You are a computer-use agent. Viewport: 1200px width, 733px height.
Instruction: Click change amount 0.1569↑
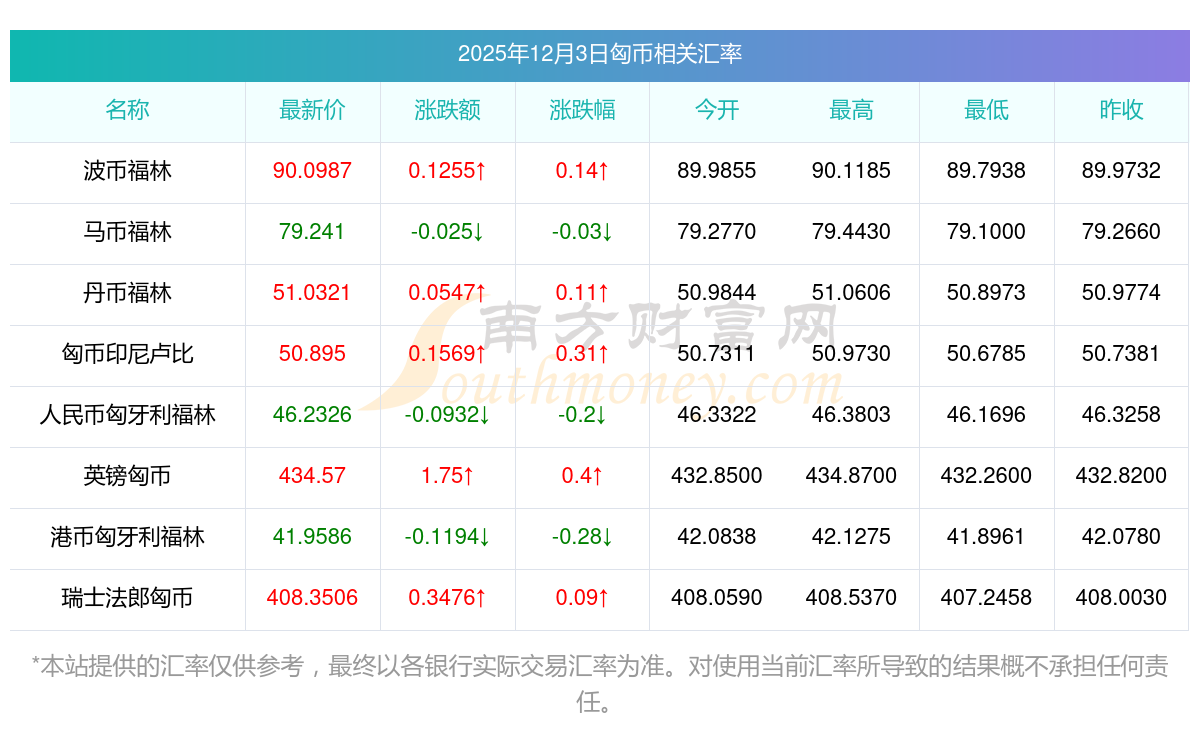pyautogui.click(x=448, y=354)
